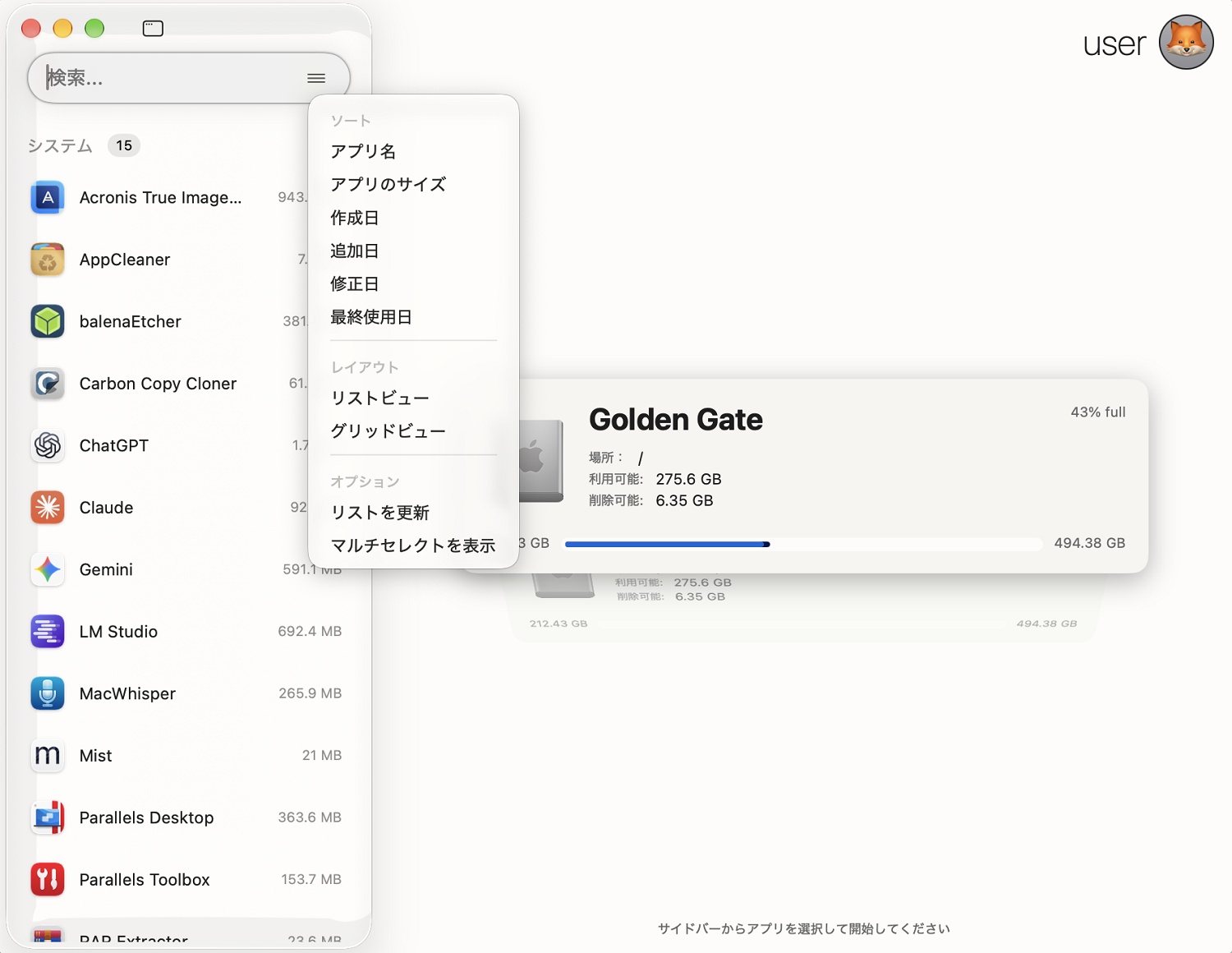Click the 21 MB size value
This screenshot has height=953, width=1232.
pos(322,756)
